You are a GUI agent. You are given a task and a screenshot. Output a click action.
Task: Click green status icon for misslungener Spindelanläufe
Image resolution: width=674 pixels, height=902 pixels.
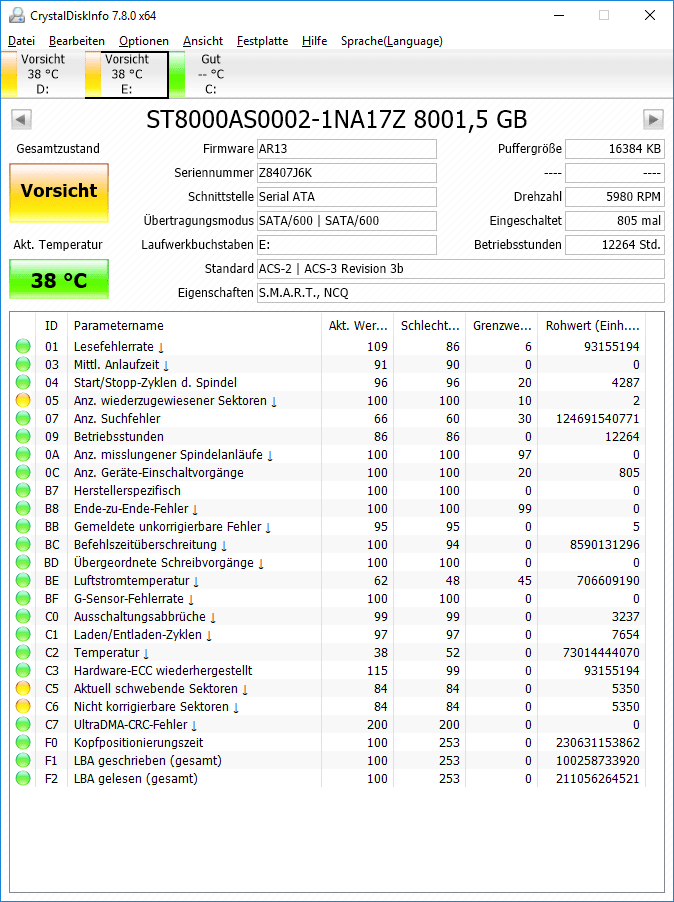pos(23,454)
